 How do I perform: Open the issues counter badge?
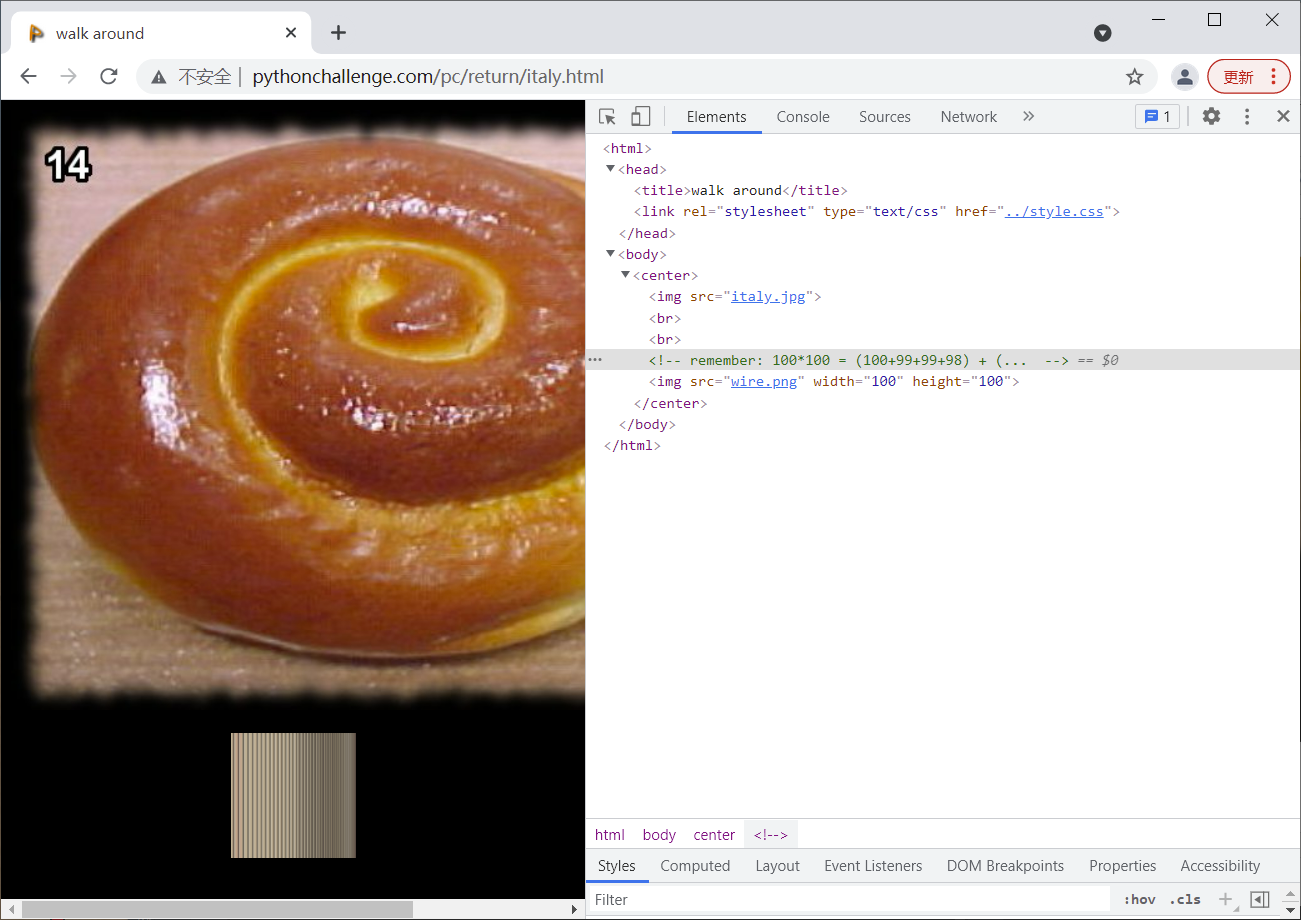(x=1157, y=117)
